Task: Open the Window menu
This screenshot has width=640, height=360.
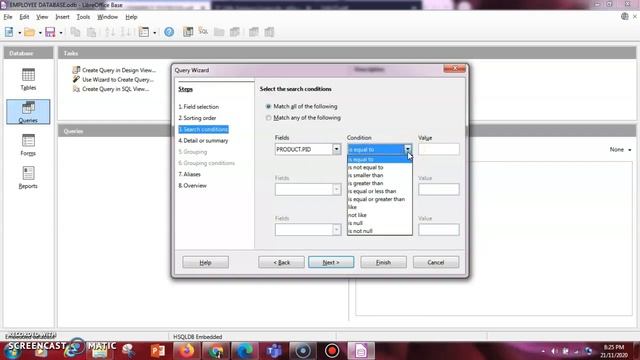Action: tap(107, 17)
